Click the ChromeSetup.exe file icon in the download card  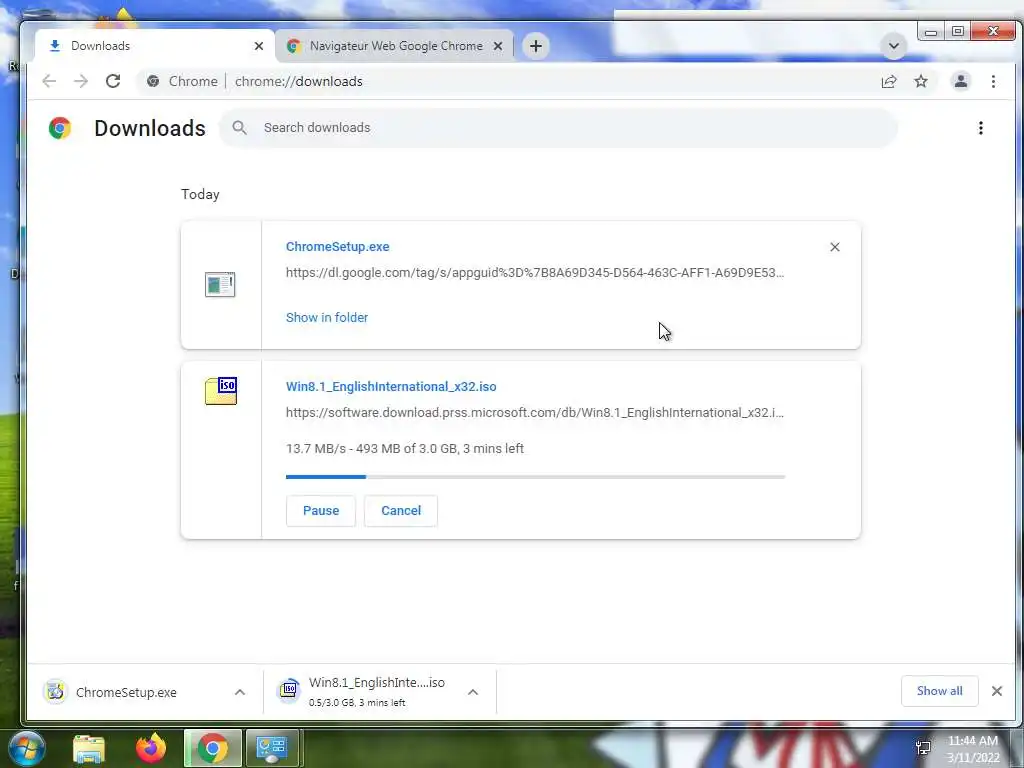(x=220, y=285)
